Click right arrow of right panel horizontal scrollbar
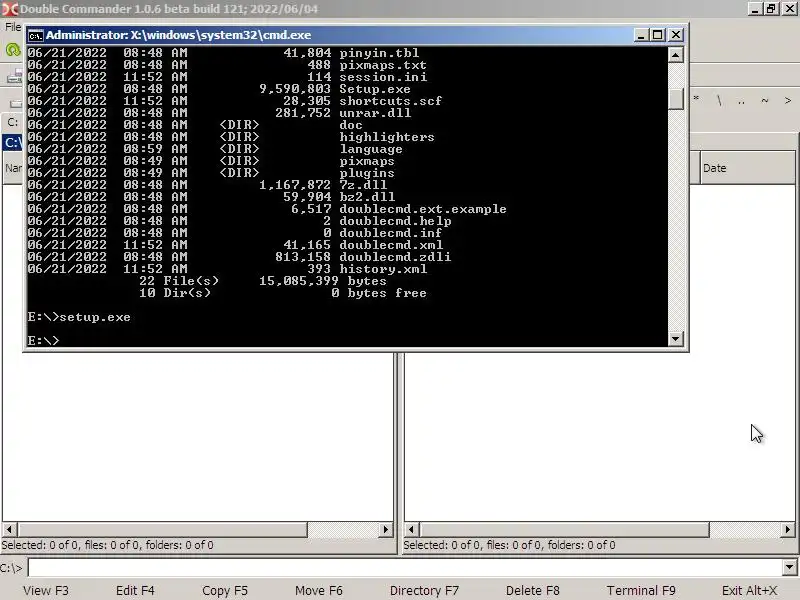Screen dimensions: 800x600 tap(788, 530)
